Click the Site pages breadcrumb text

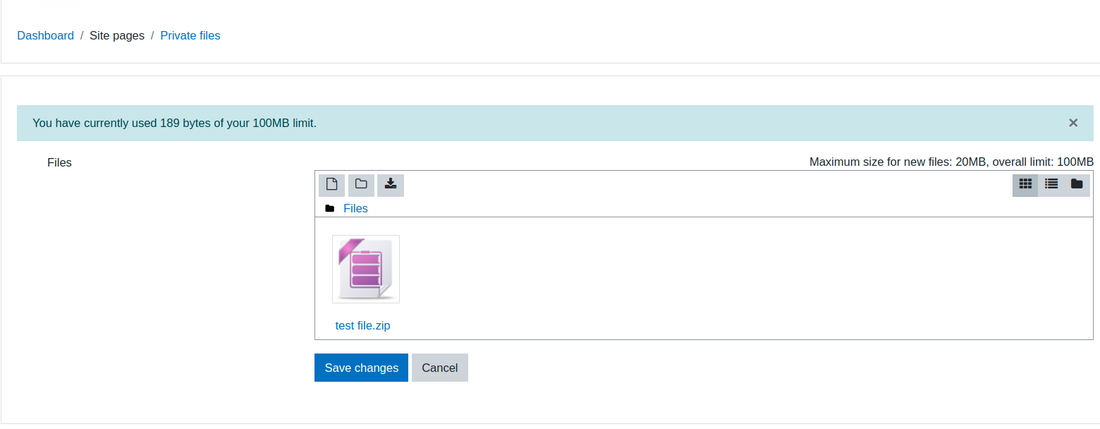tap(117, 36)
